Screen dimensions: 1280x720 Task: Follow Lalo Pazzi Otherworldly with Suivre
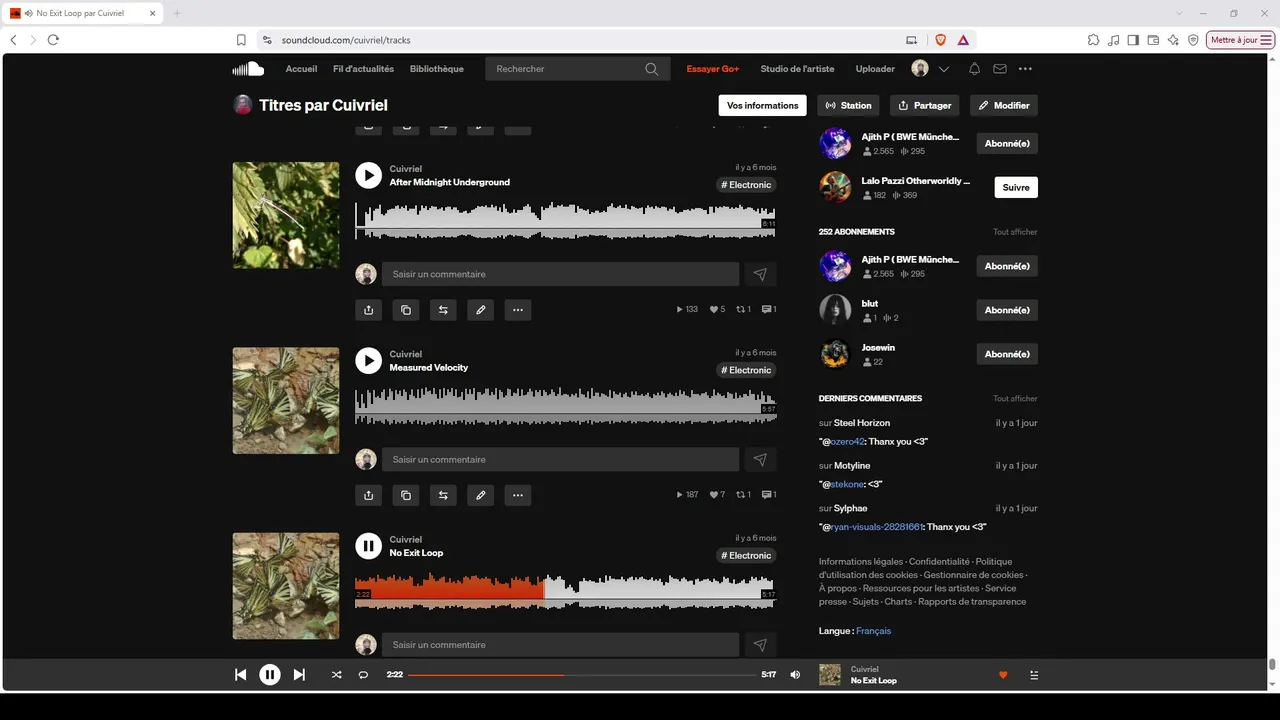click(x=1016, y=187)
